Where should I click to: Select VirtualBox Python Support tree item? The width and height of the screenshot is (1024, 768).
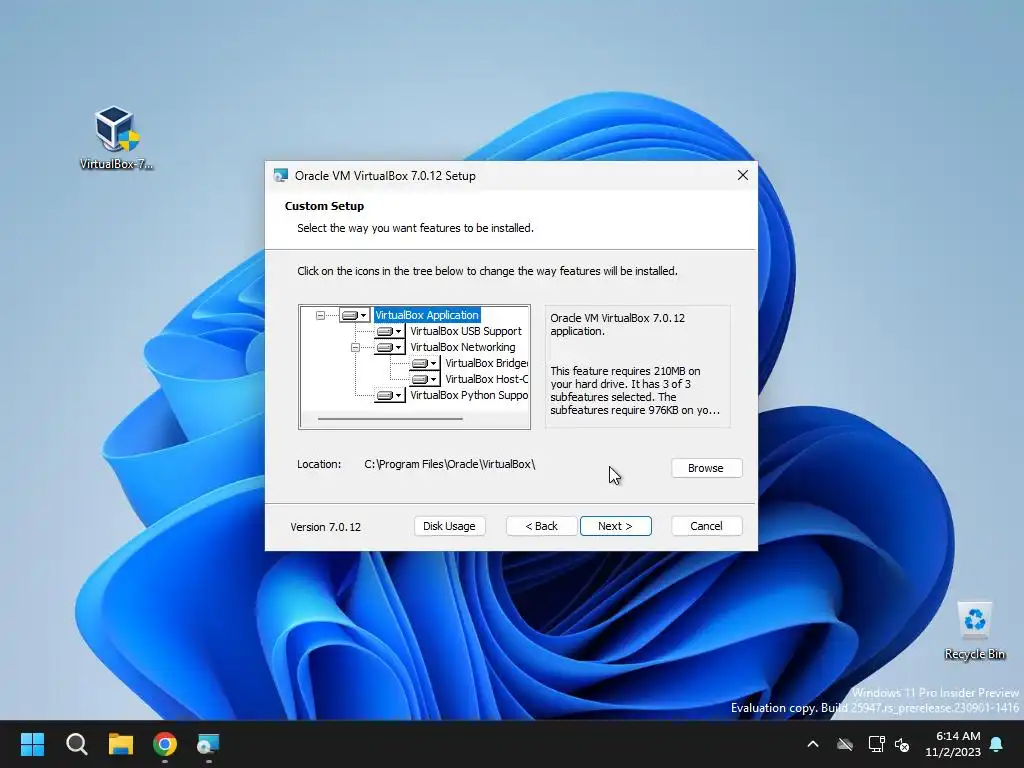[x=469, y=395]
